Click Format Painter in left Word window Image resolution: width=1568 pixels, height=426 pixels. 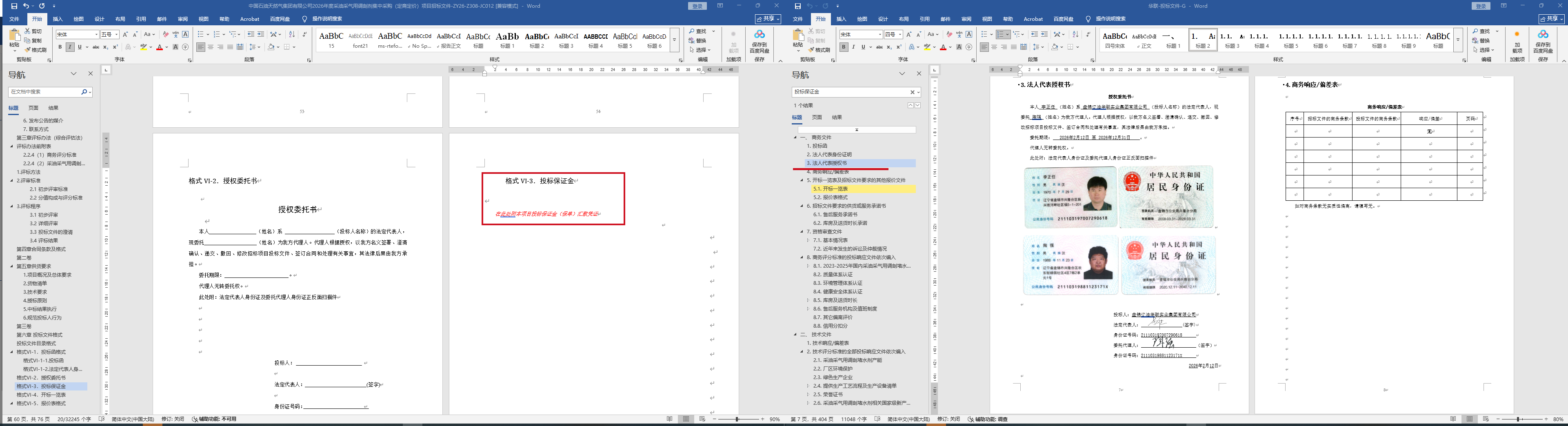pyautogui.click(x=36, y=50)
